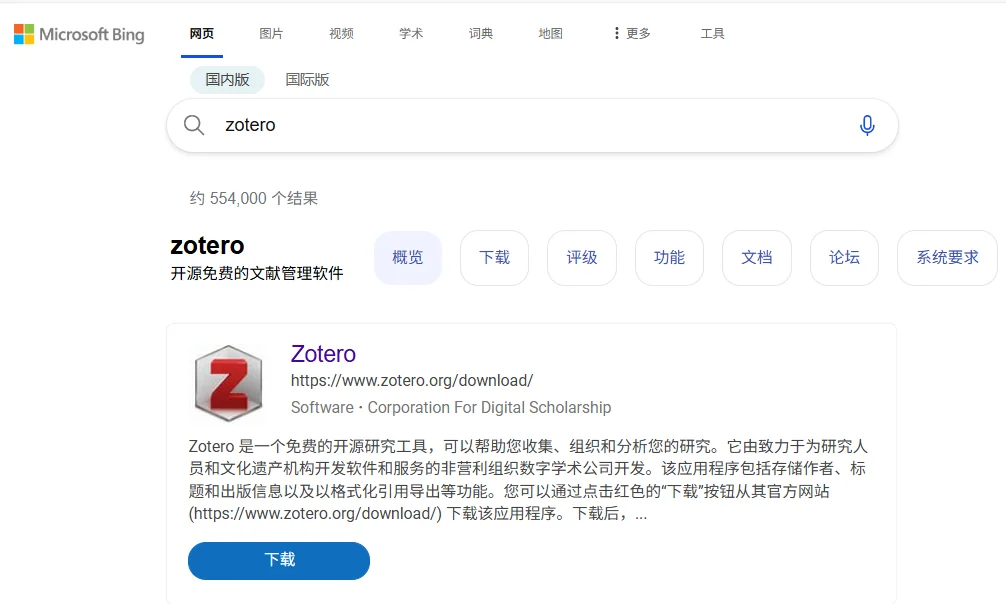Select the 概览 filter pill

pyautogui.click(x=407, y=257)
